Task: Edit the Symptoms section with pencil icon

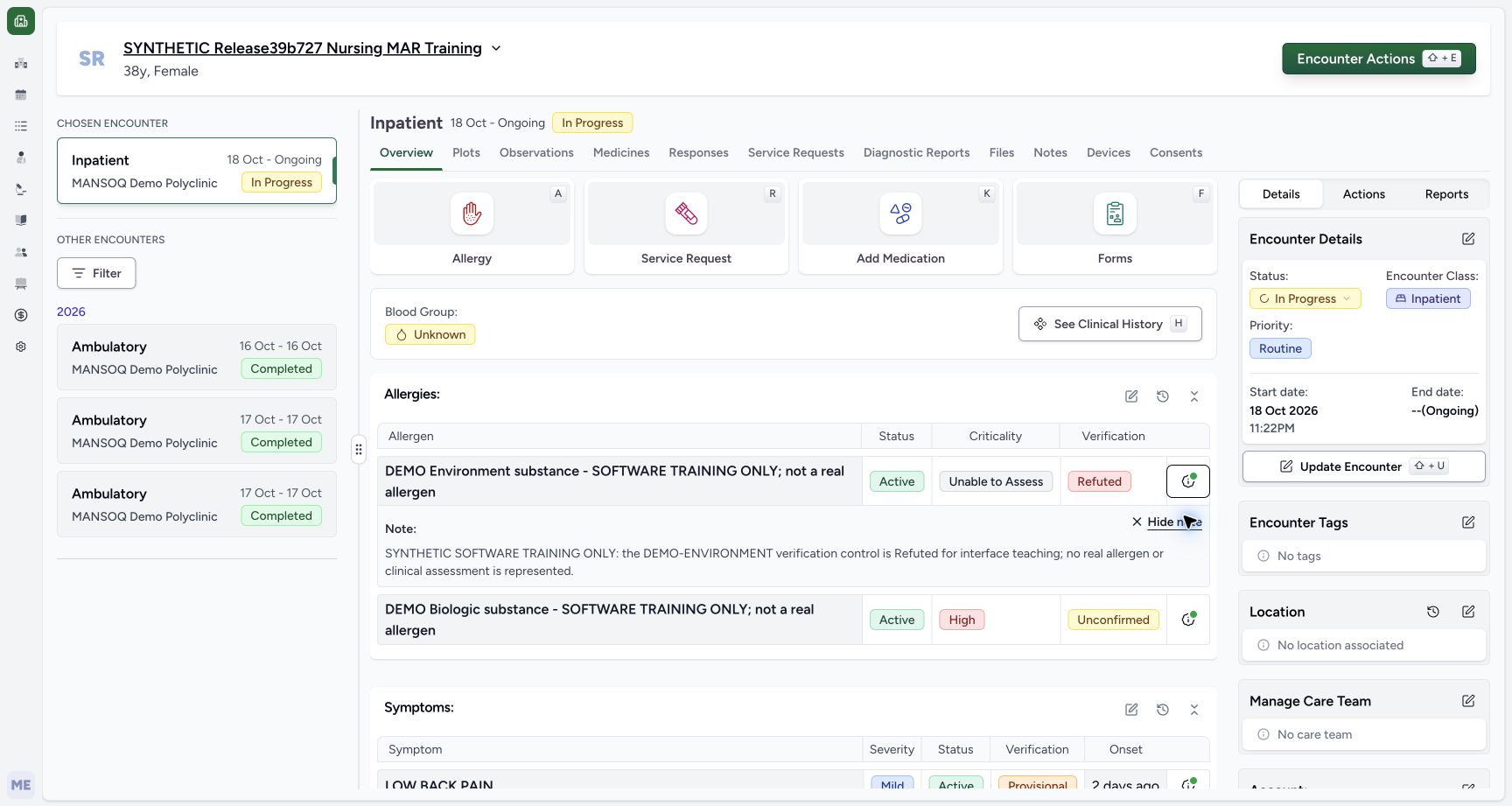Action: click(x=1131, y=710)
